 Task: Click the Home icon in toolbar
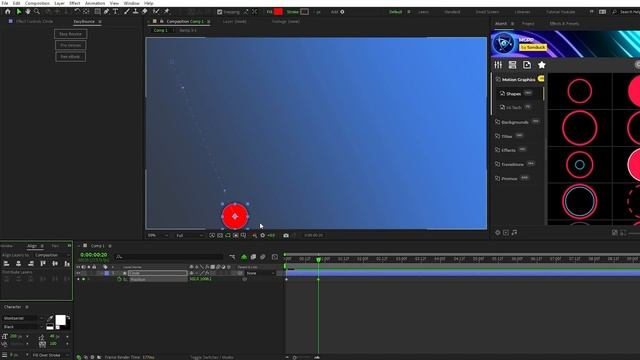click(7, 12)
